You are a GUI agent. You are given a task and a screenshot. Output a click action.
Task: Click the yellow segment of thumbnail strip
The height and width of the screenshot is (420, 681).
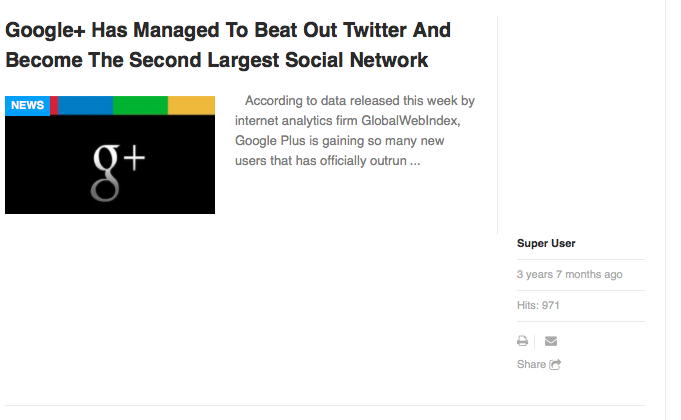click(191, 105)
